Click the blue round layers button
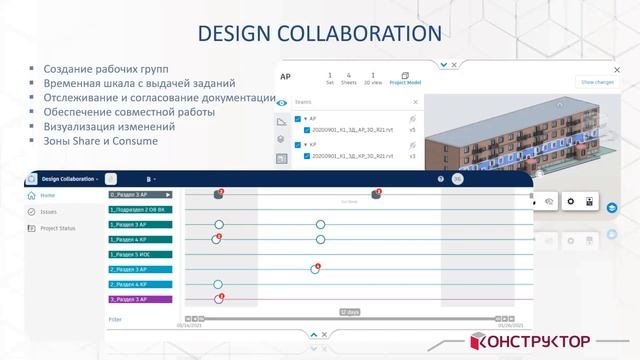640x360 pixels. pos(611,208)
